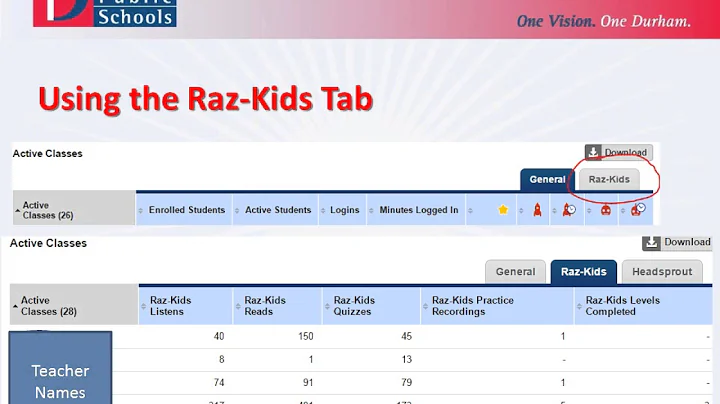Image resolution: width=720 pixels, height=404 pixels.
Task: Click the lower 'Active Classes' section title
Action: tap(48, 243)
